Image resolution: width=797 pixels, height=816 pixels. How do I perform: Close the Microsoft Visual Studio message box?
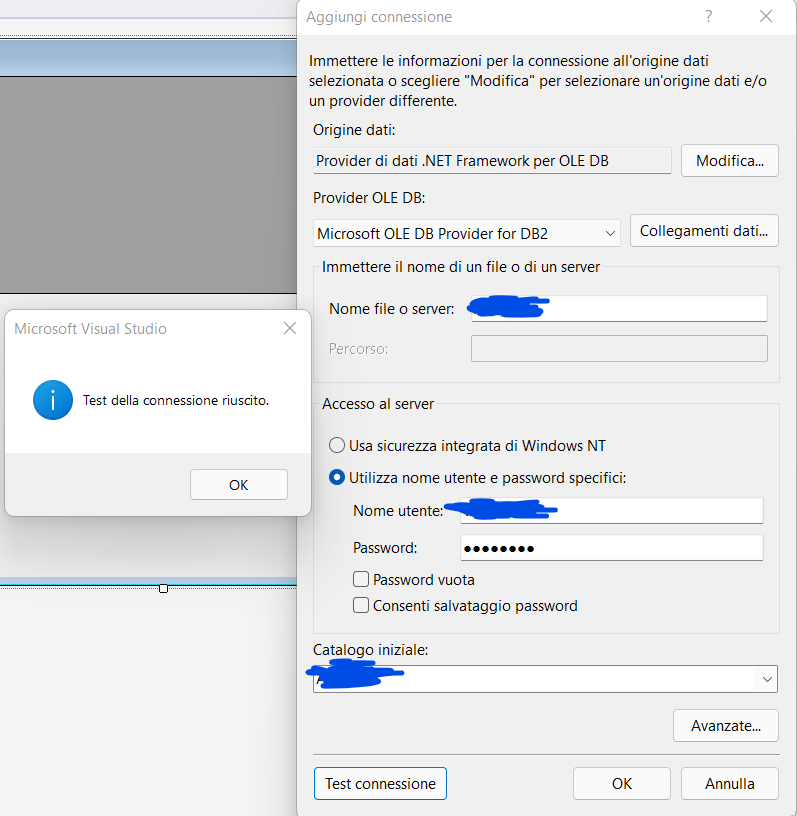tap(290, 329)
